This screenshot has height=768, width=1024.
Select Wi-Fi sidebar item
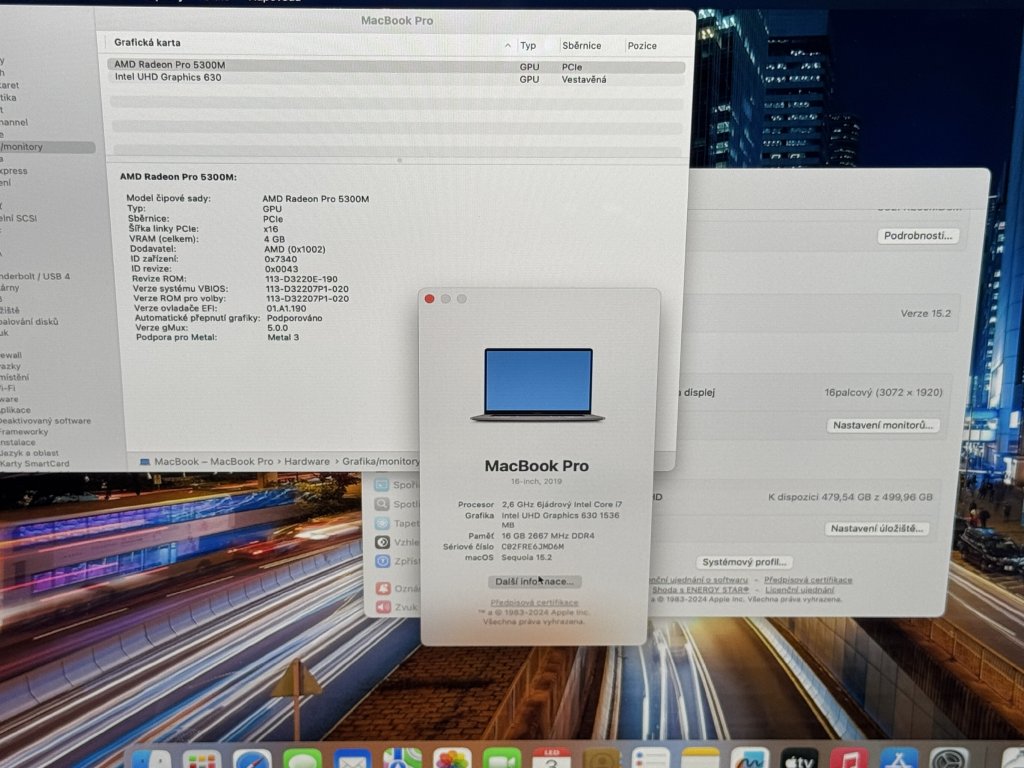pos(8,388)
